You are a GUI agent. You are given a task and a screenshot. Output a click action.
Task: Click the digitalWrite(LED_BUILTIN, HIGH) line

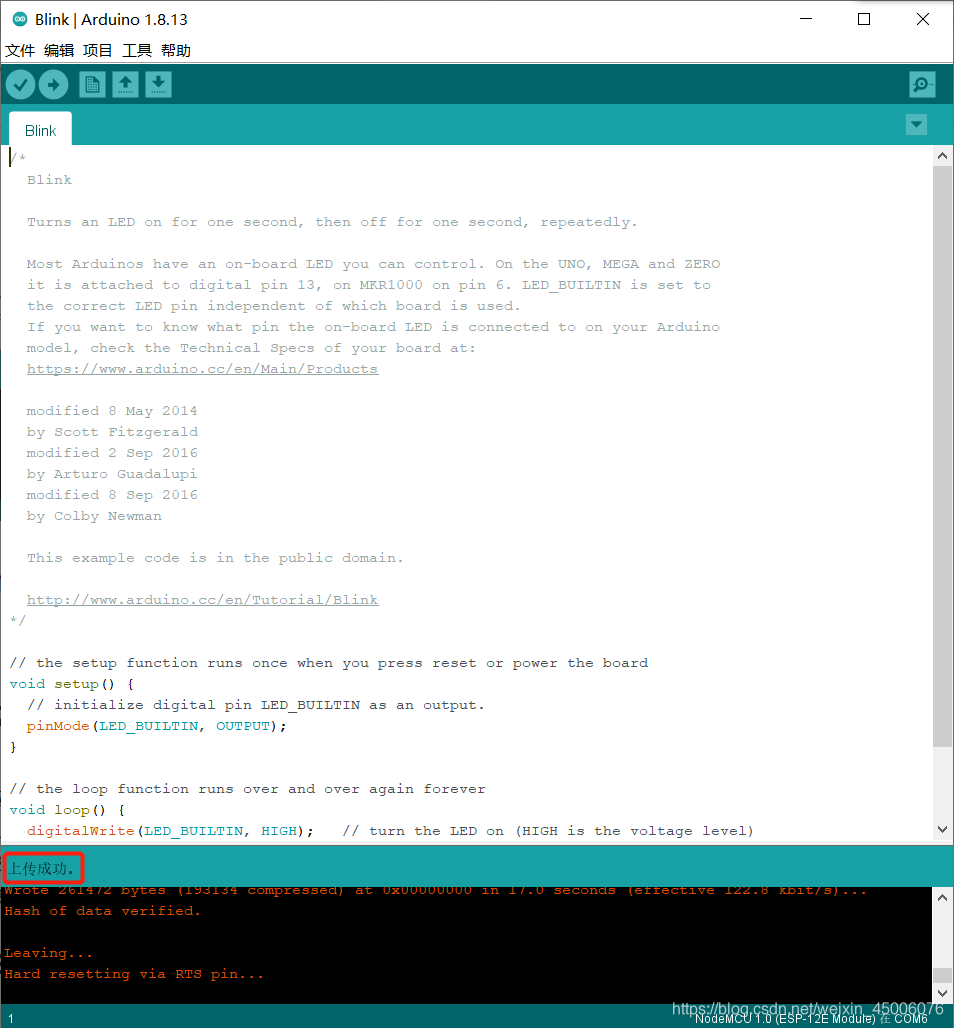pos(170,831)
